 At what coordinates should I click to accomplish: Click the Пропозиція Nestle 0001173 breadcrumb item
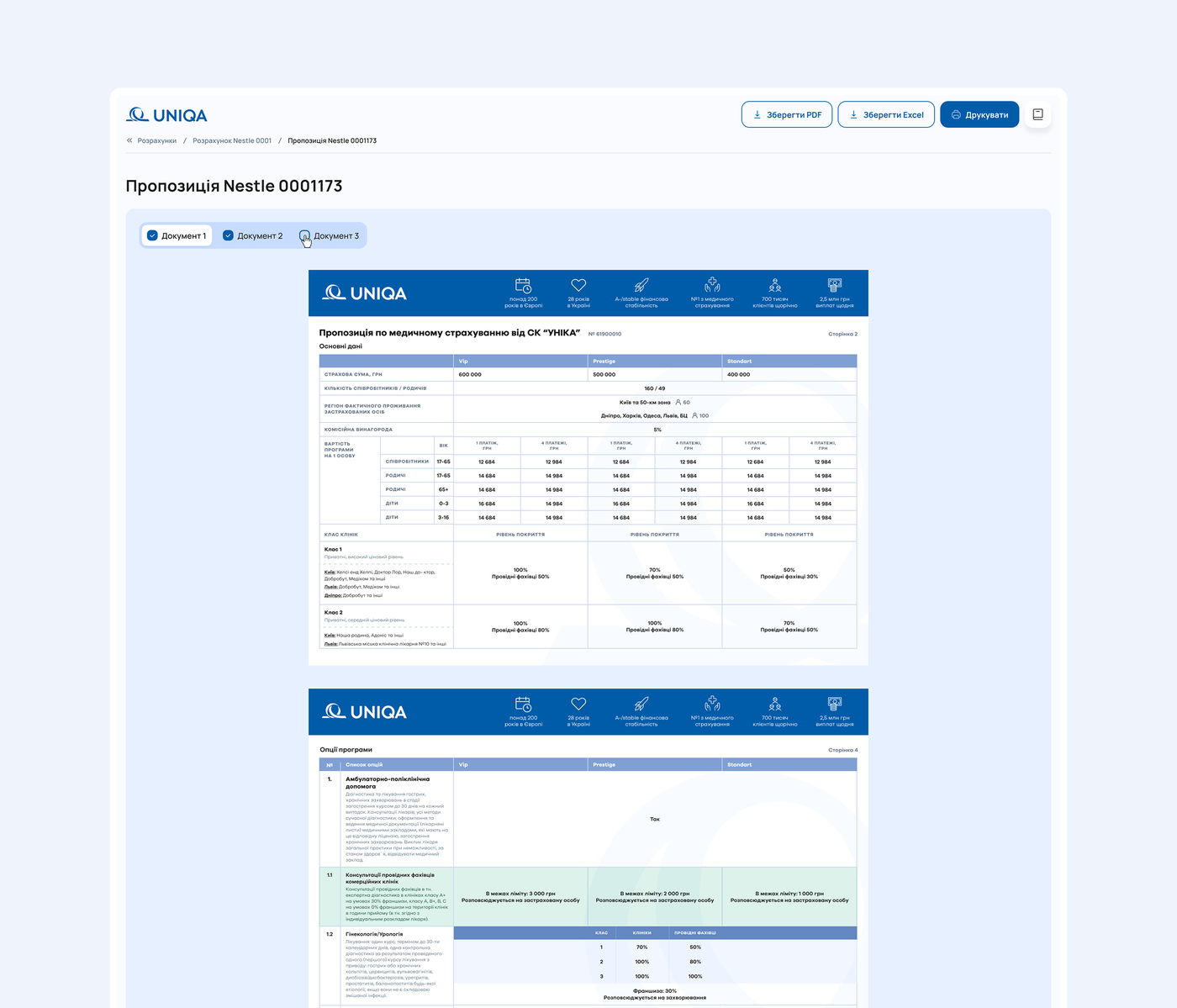(332, 140)
